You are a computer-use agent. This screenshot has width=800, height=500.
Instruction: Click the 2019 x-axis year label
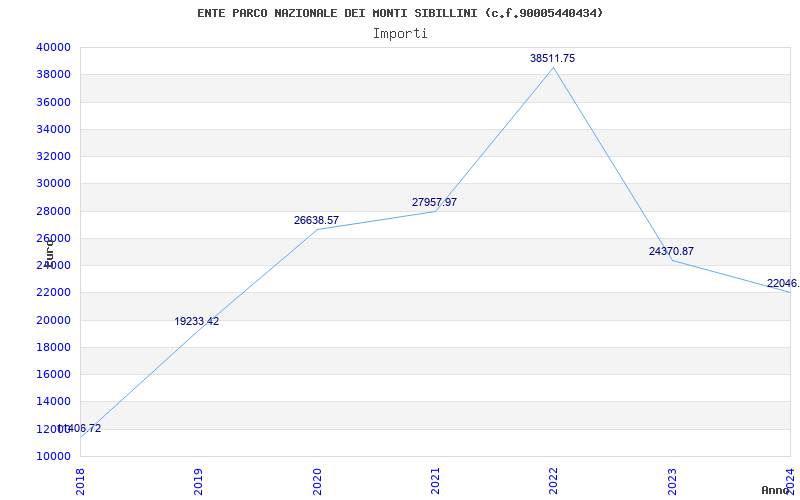pos(198,482)
